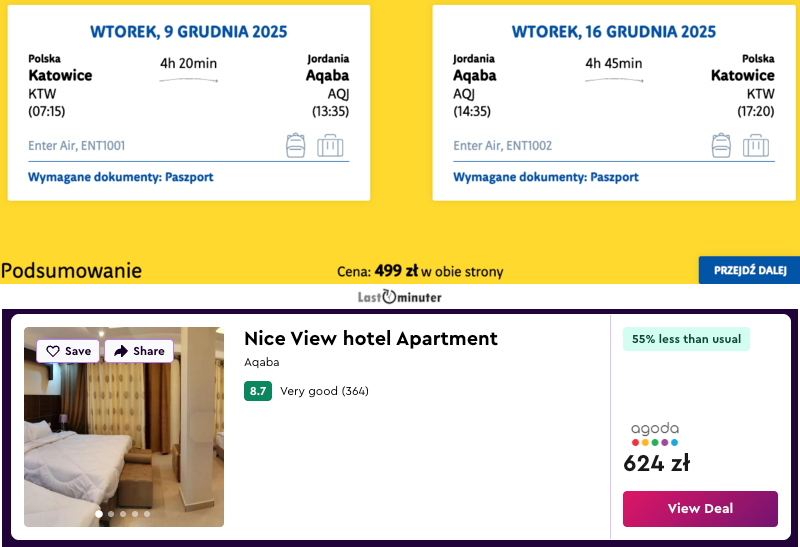Click the green 8.7 rating badge

click(x=257, y=391)
